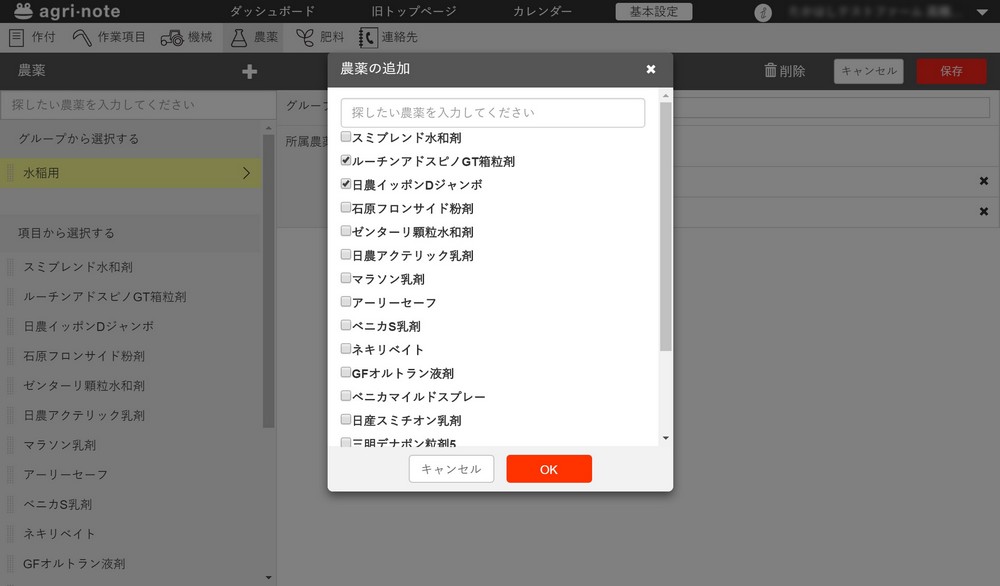The width and height of the screenshot is (1000, 586).
Task: Click キャンセル button in the dialog
Action: [x=451, y=469]
